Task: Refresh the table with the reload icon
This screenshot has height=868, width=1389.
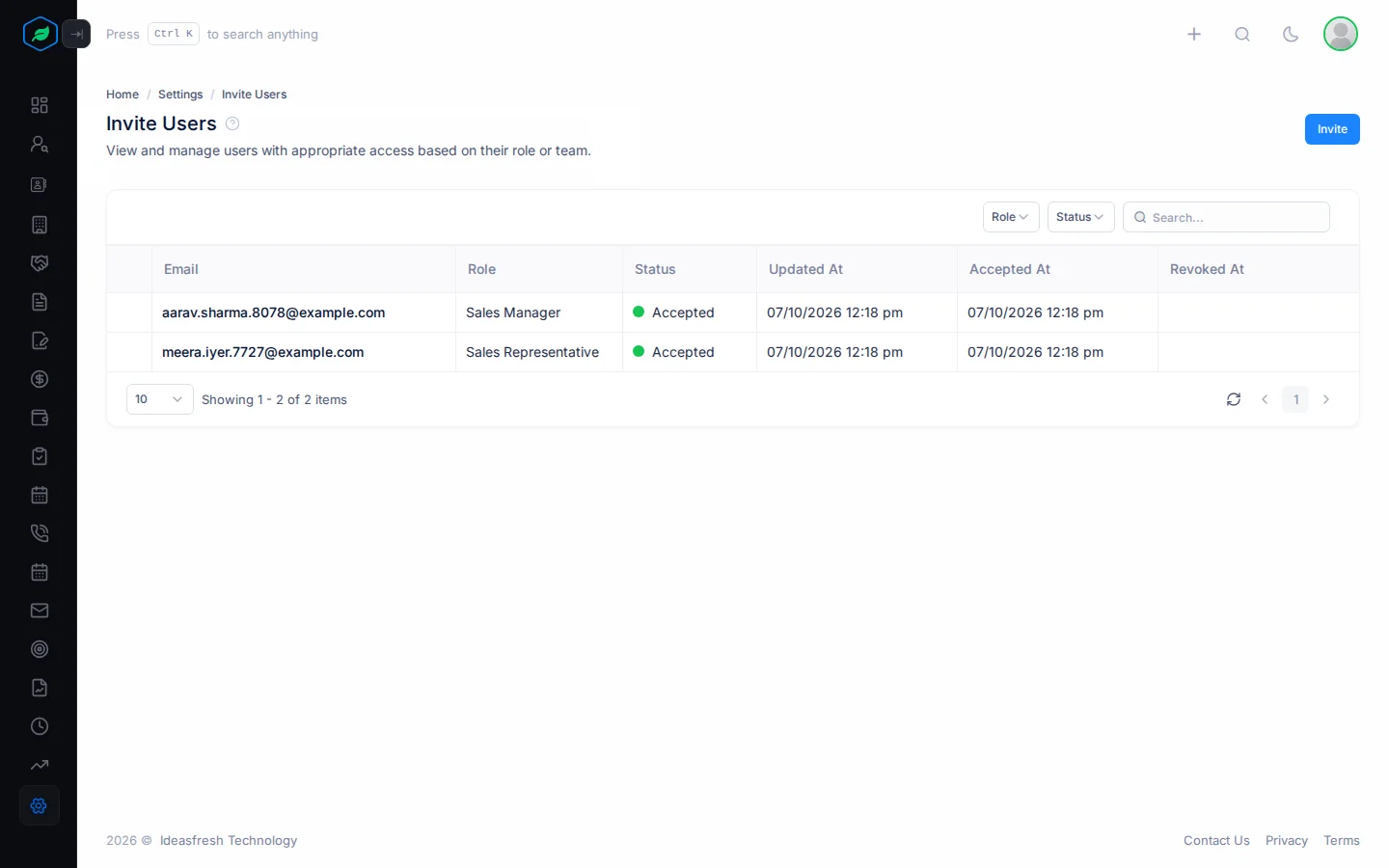Action: pos(1234,399)
